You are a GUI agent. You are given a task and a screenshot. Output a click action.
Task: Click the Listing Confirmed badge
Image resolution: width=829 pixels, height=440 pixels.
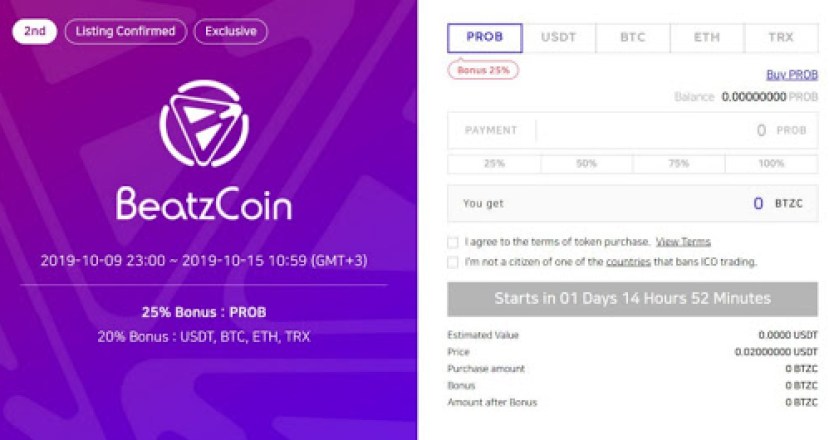[126, 31]
